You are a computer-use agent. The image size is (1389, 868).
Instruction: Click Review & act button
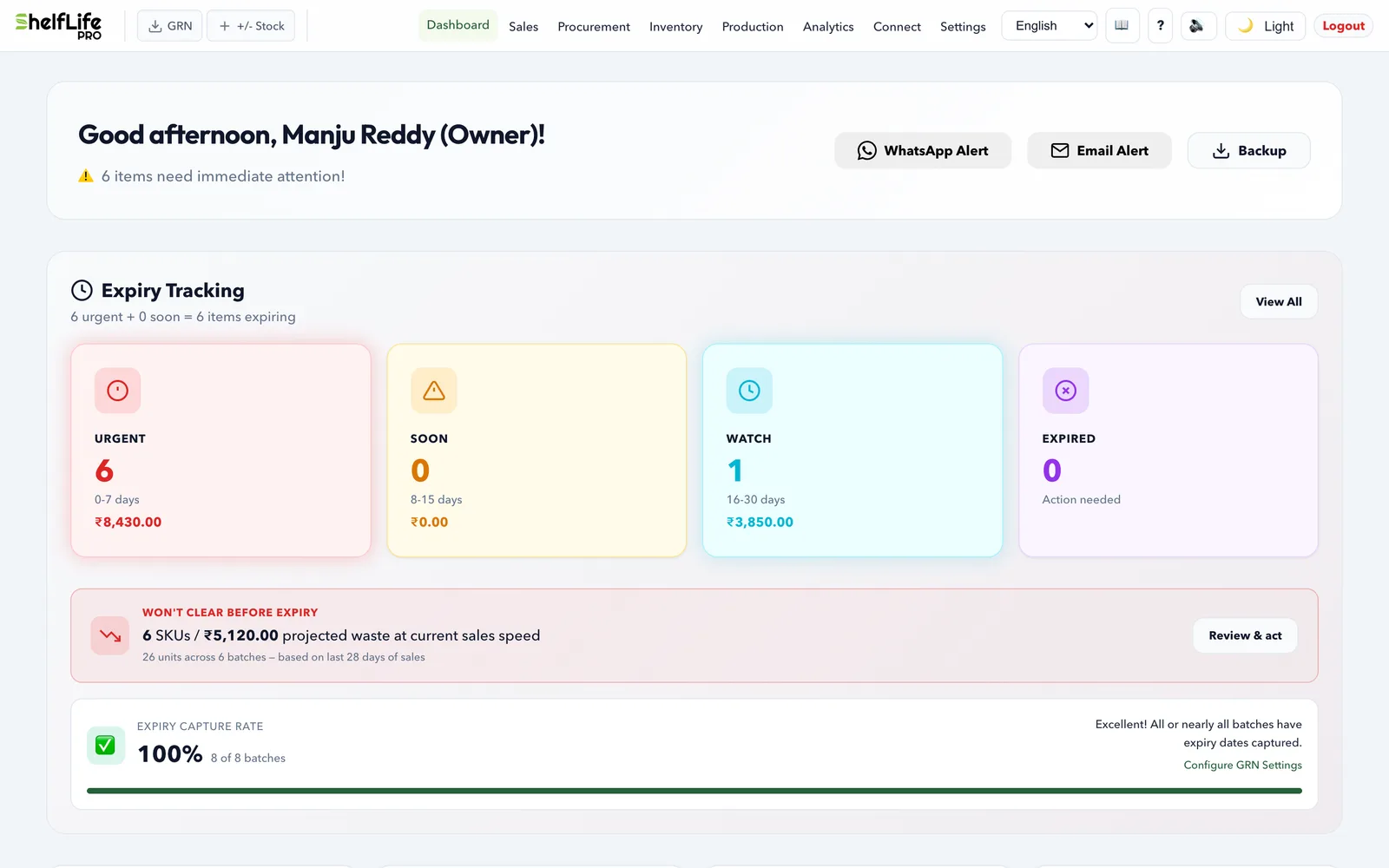point(1245,635)
